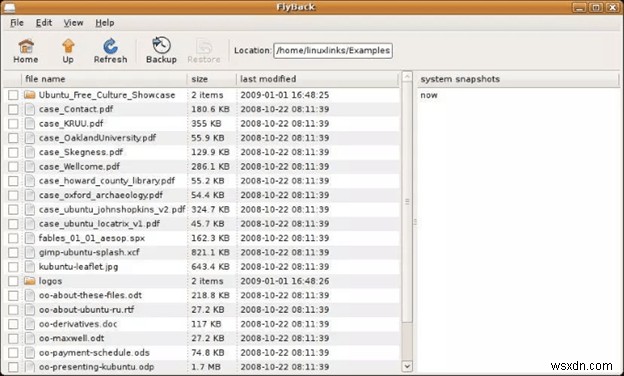The width and height of the screenshot is (624, 376).
Task: Click the greyed Restore toolbar icon
Action: pyautogui.click(x=204, y=51)
